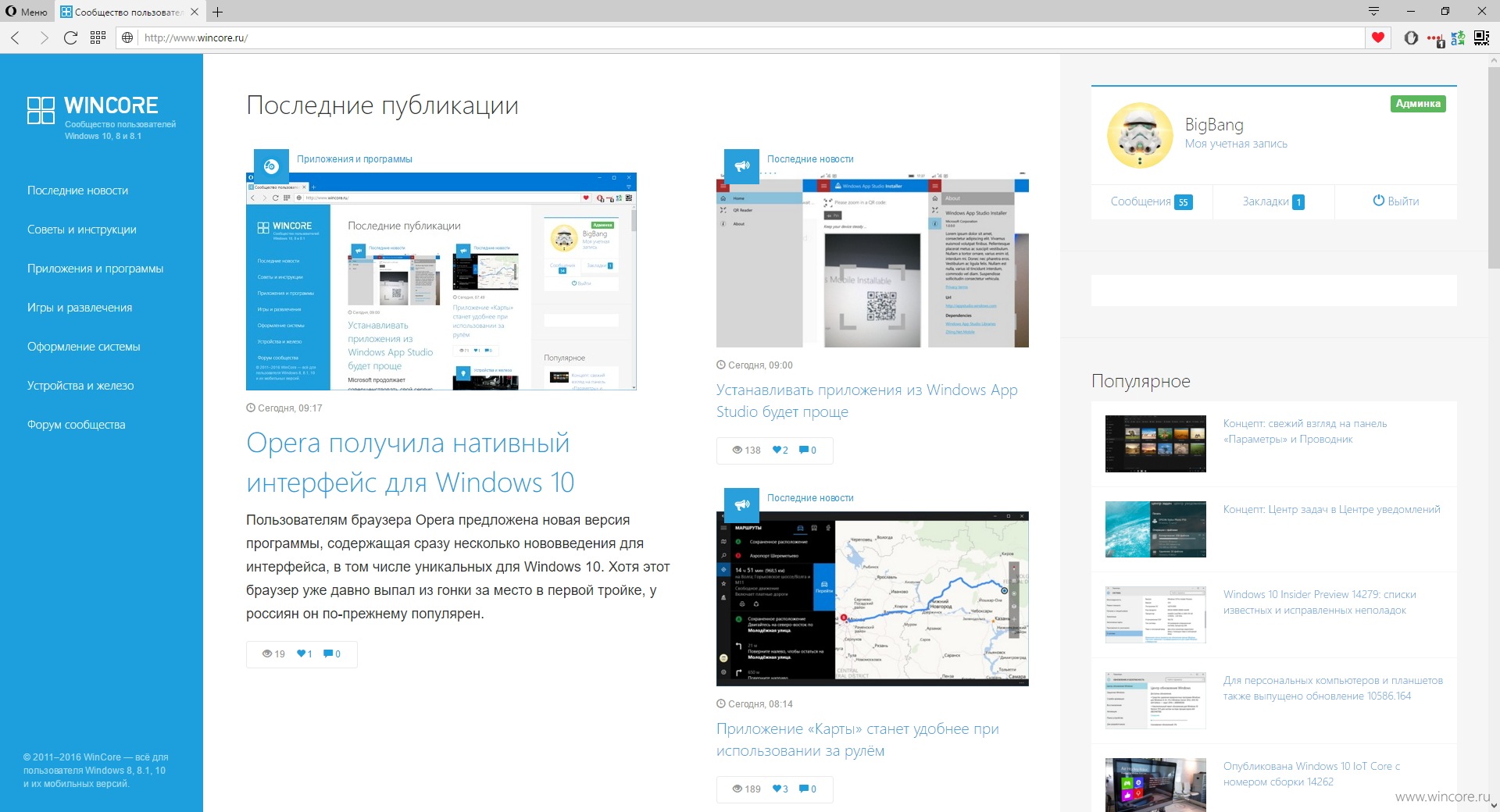The image size is (1500, 812).
Task: Click the red dots extension icon
Action: (x=1435, y=38)
